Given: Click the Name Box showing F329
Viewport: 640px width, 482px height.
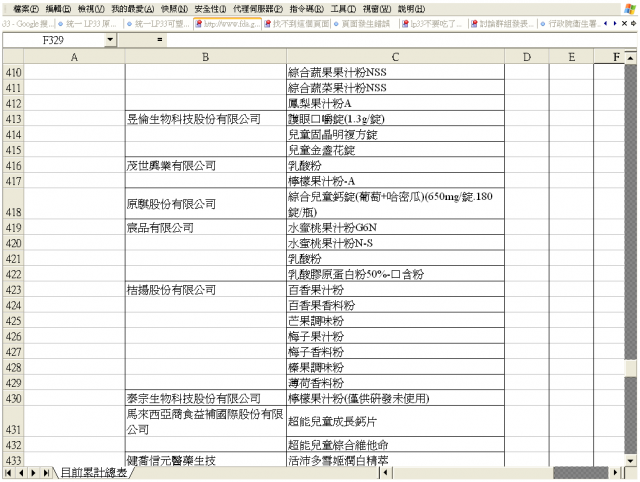Looking at the screenshot, I should point(53,40).
